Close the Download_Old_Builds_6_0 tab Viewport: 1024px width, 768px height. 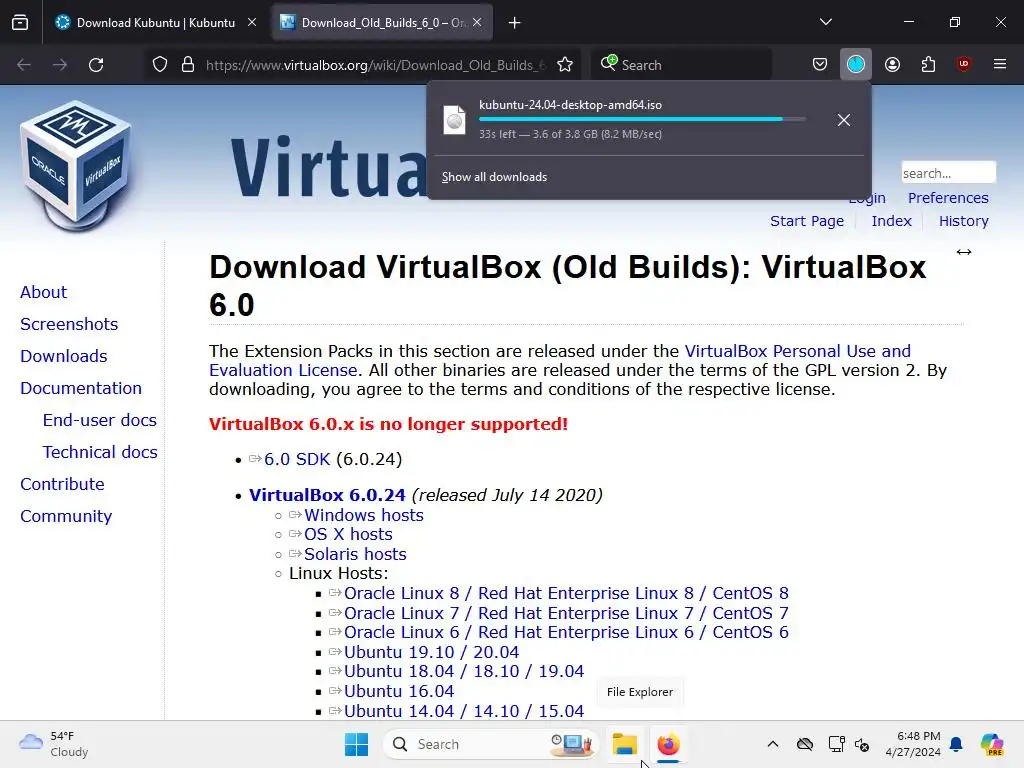(477, 22)
